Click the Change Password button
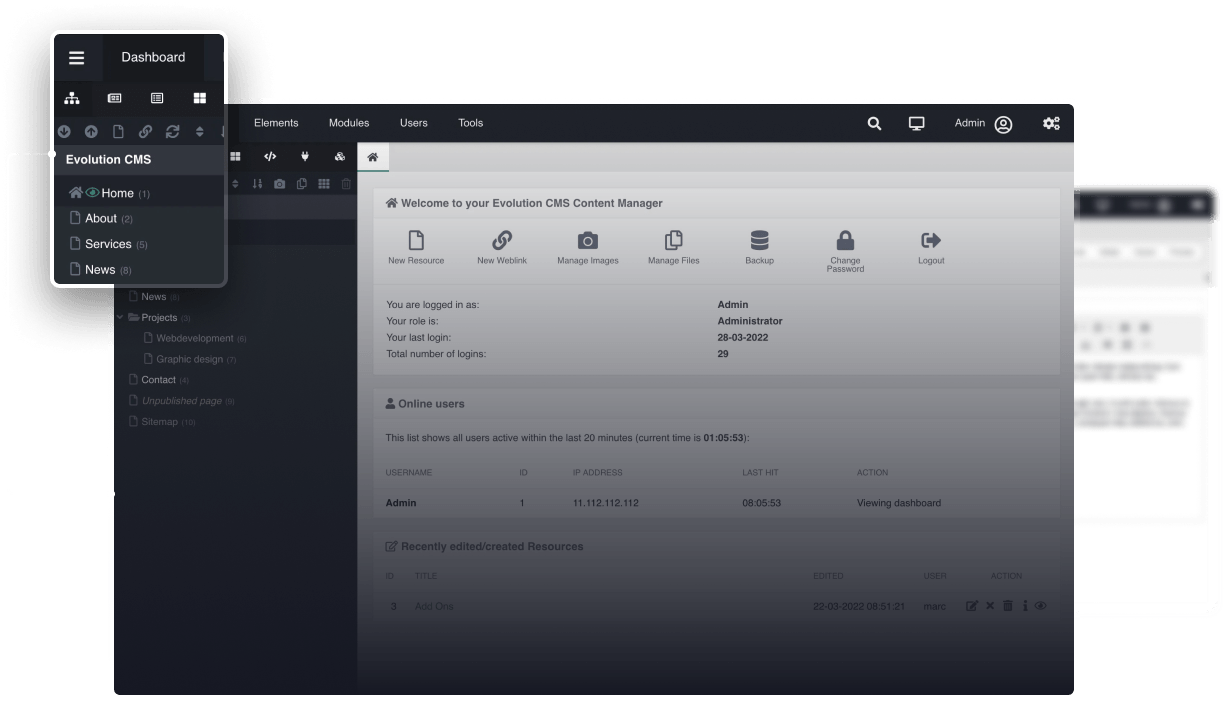This screenshot has height=701, width=1226. pos(845,252)
